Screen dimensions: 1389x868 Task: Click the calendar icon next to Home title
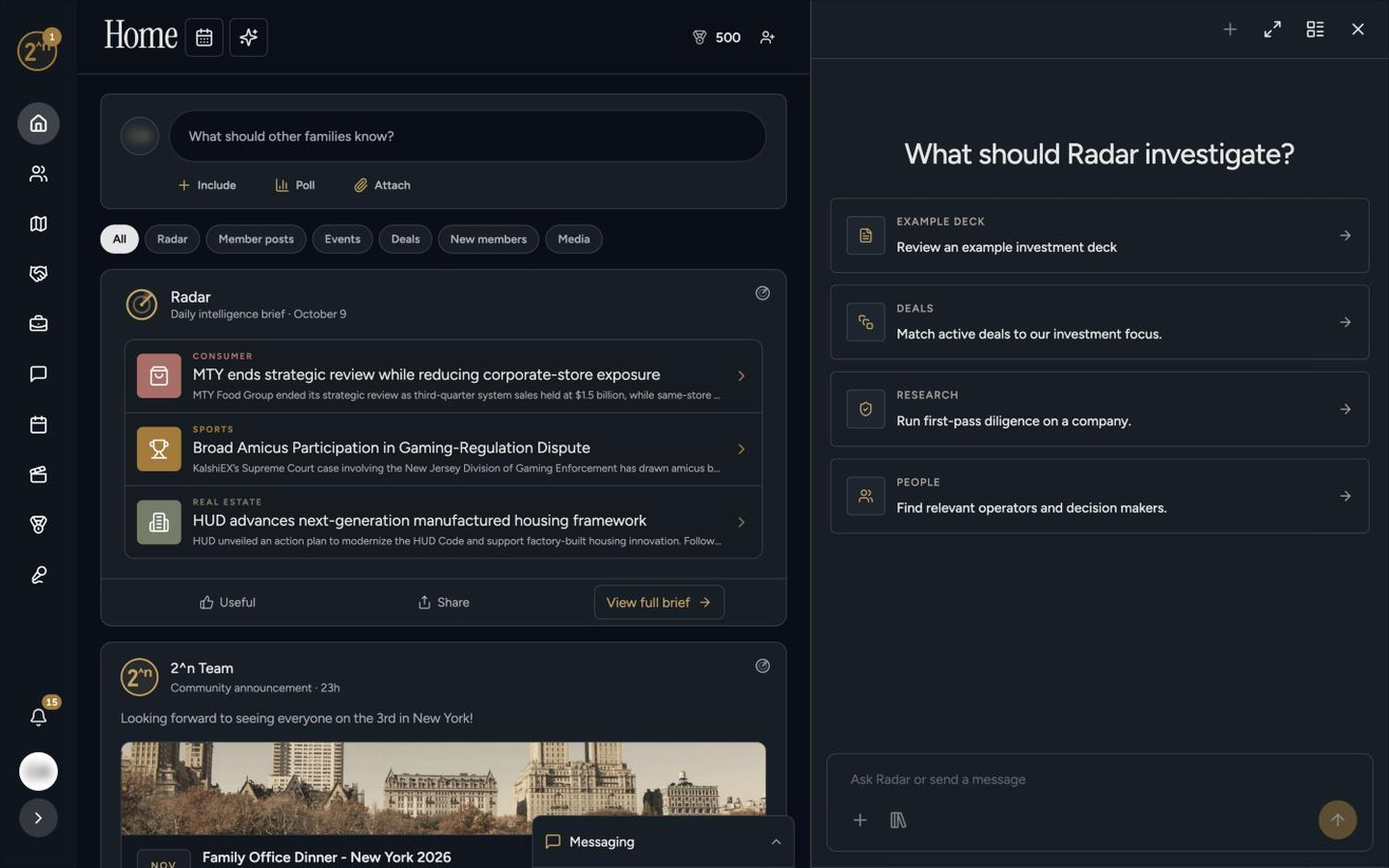(x=204, y=38)
